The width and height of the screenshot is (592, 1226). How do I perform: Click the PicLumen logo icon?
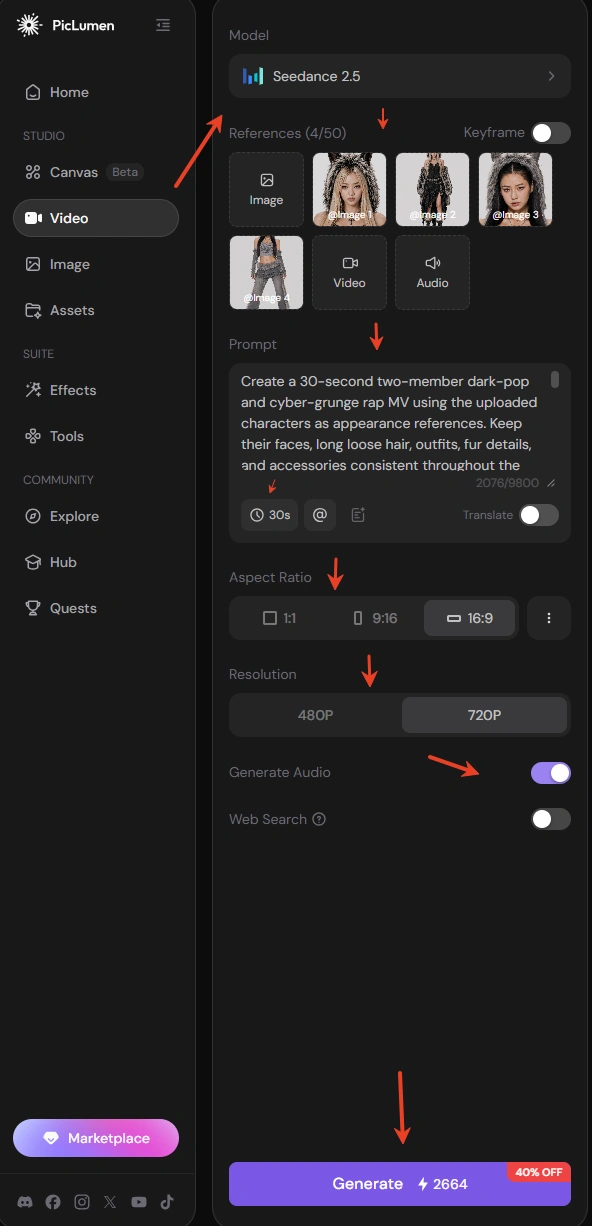tap(30, 25)
